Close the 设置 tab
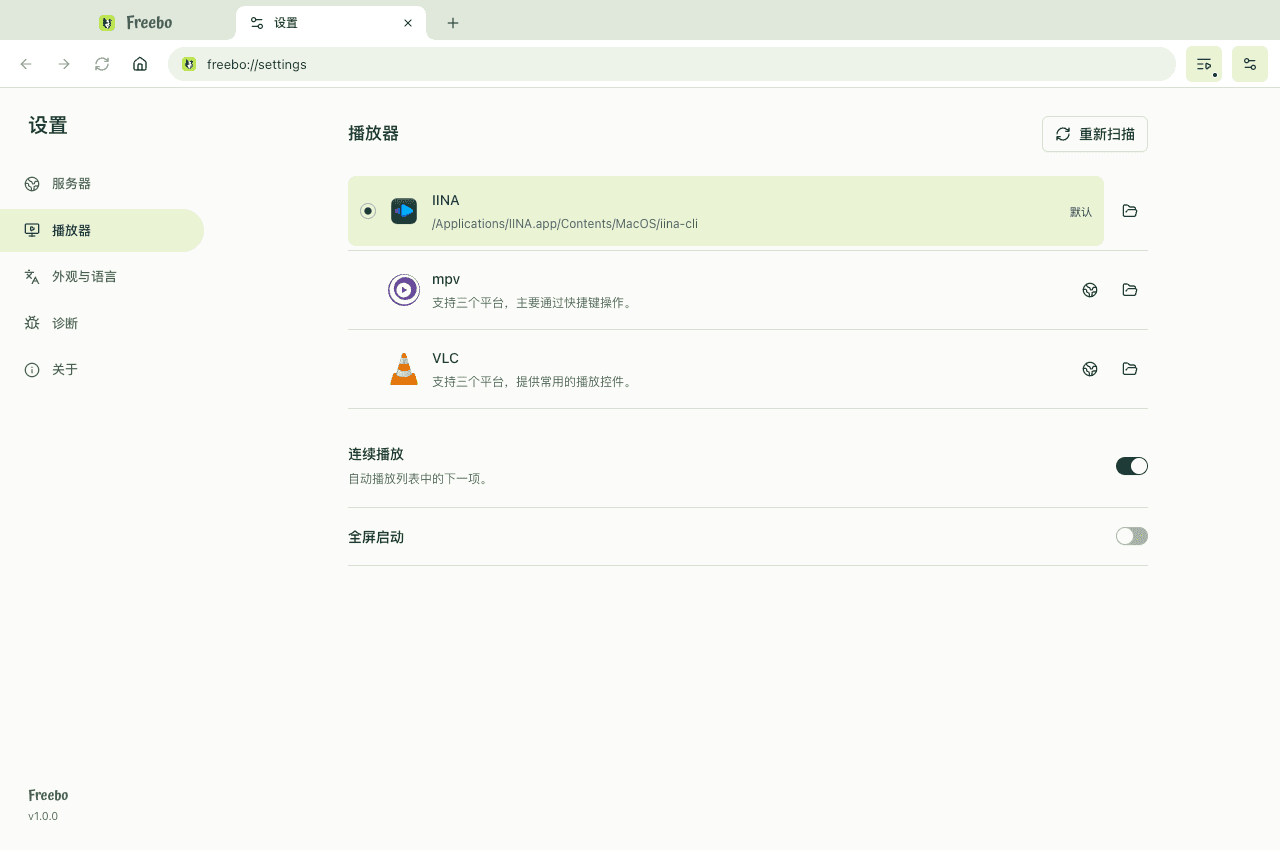This screenshot has width=1280, height=850. [408, 23]
